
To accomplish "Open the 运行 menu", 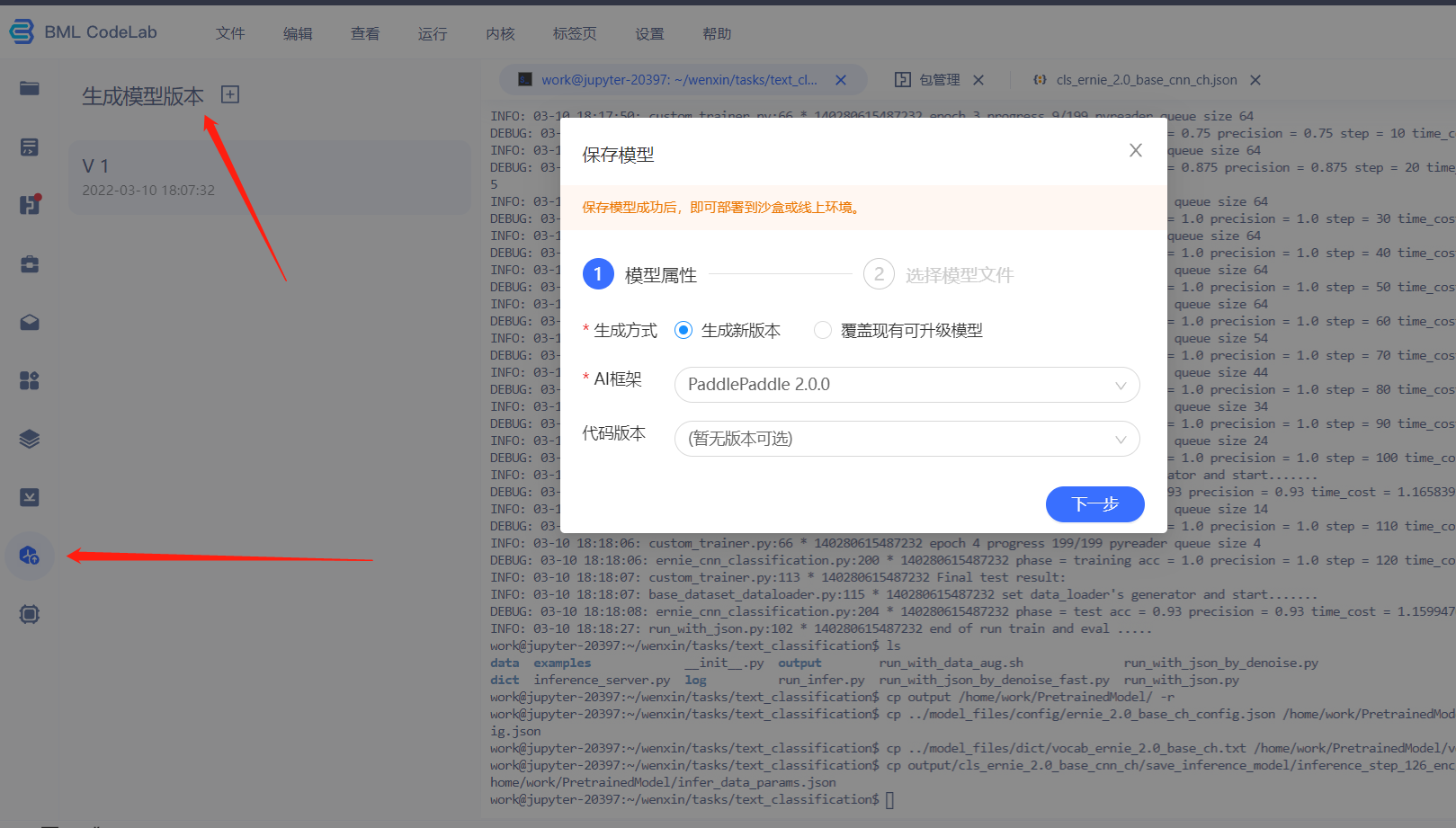I will [x=433, y=33].
